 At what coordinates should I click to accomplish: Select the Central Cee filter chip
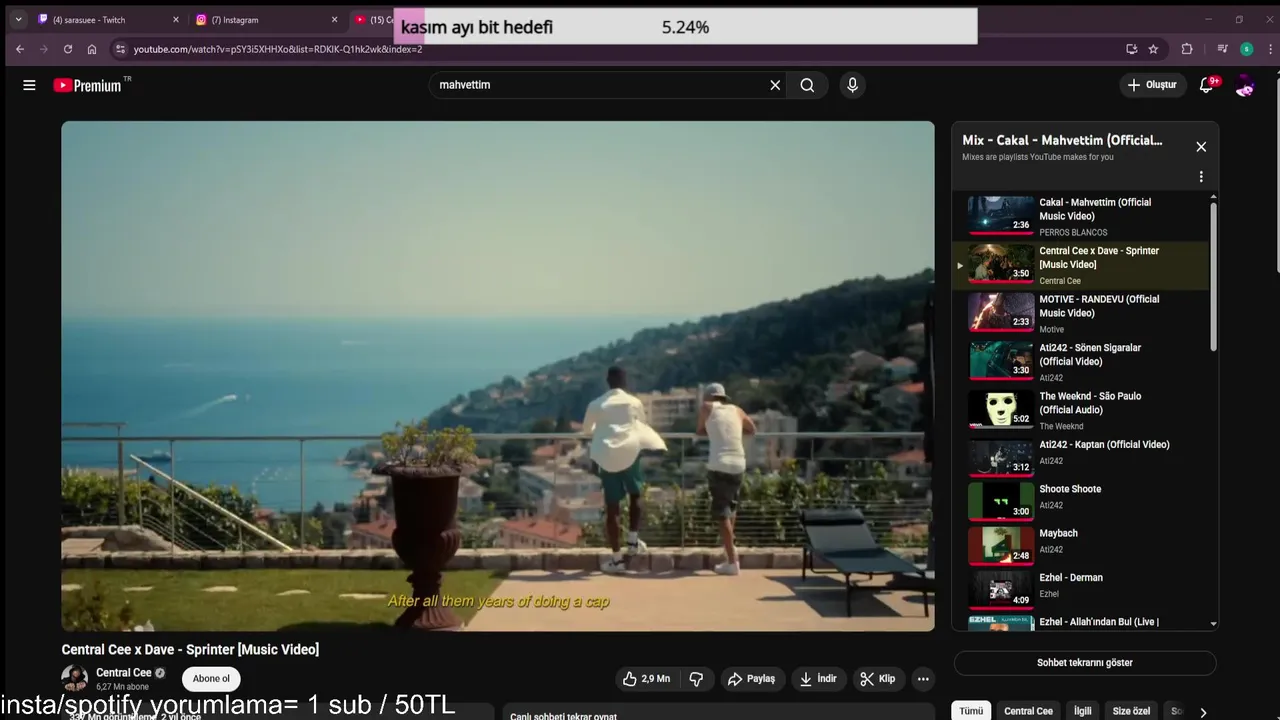coord(1028,711)
